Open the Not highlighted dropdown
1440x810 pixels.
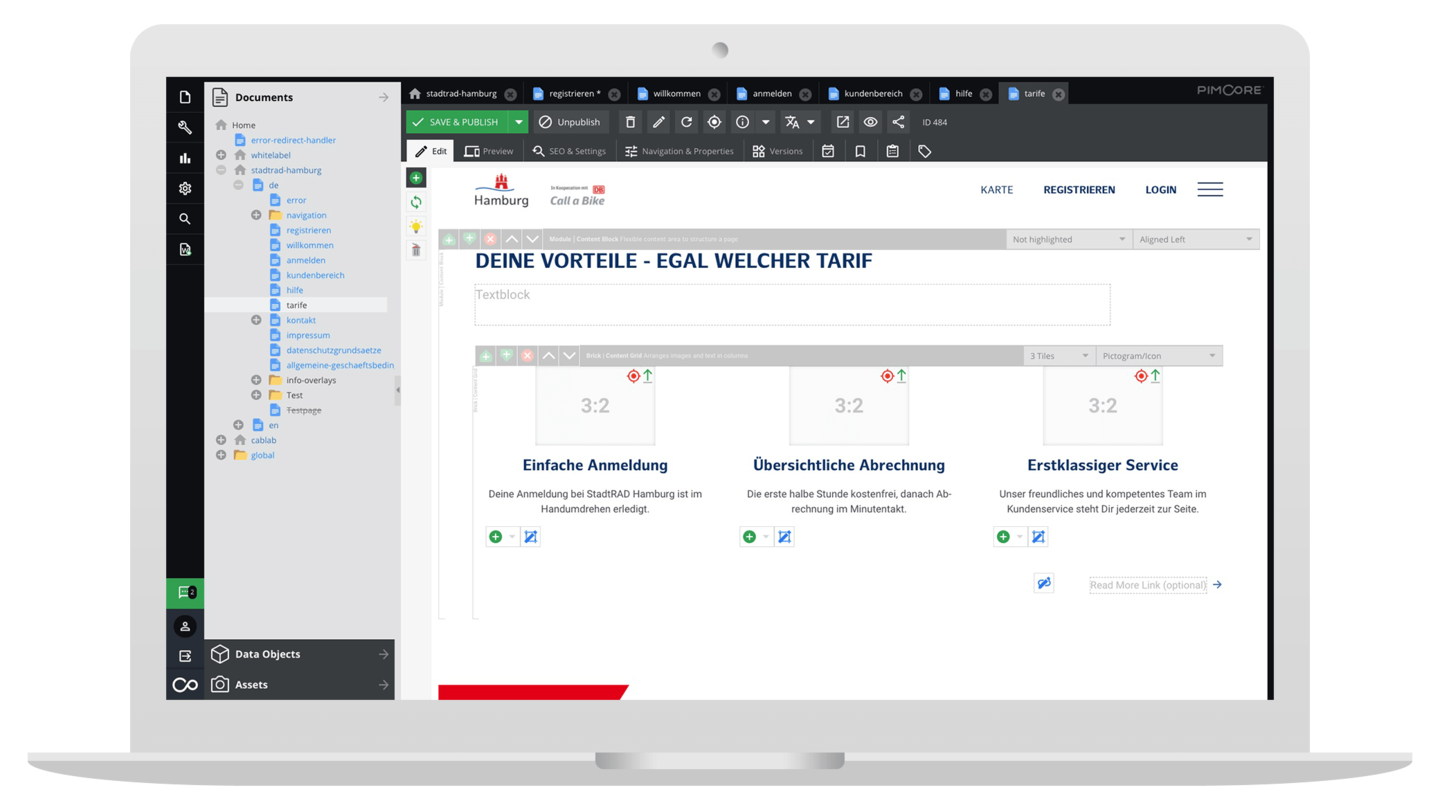1068,239
